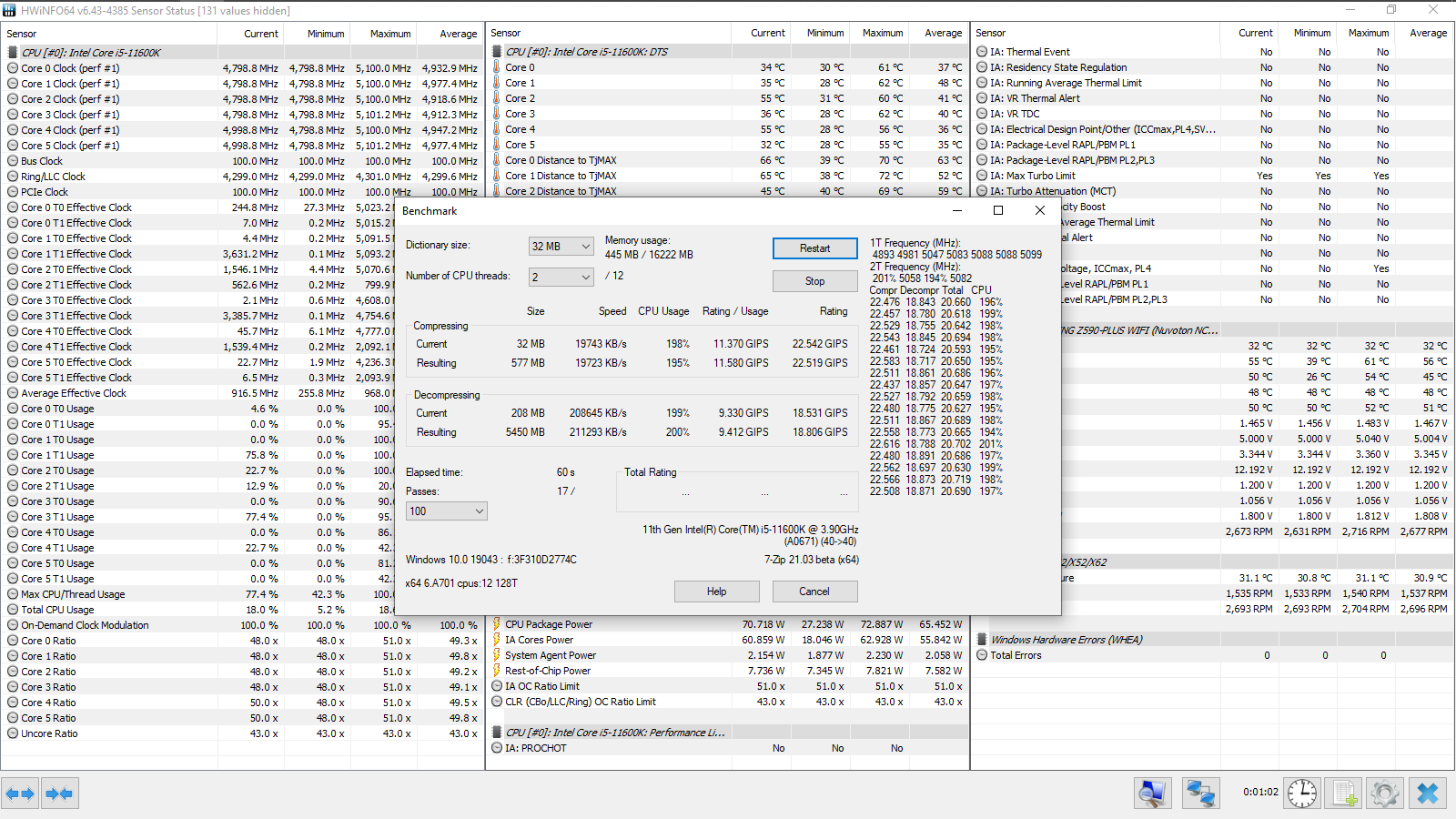
Task: Open the sensor-only monitor search icon
Action: click(x=1153, y=794)
